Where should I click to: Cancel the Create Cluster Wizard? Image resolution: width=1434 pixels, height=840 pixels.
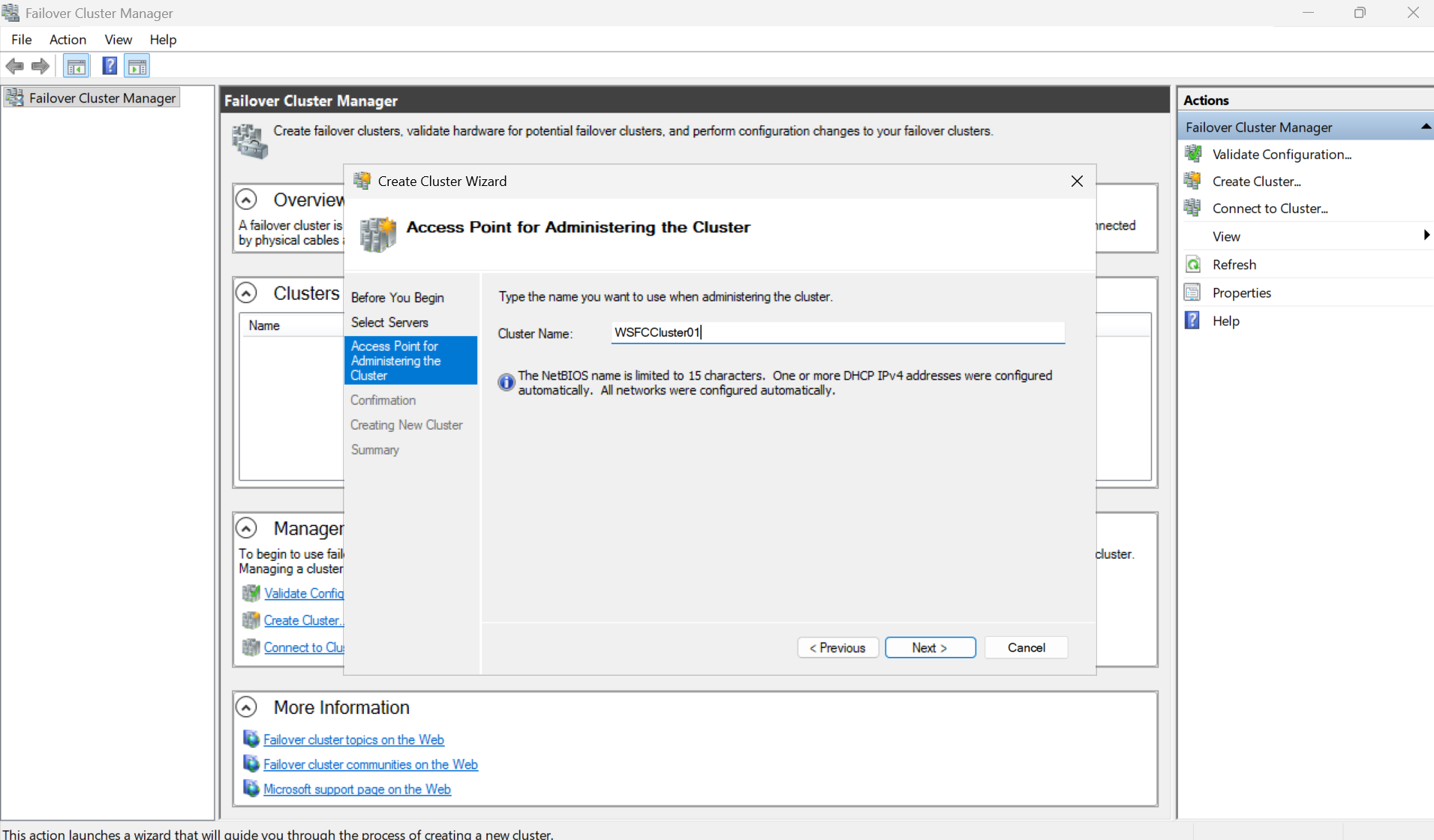coord(1027,648)
